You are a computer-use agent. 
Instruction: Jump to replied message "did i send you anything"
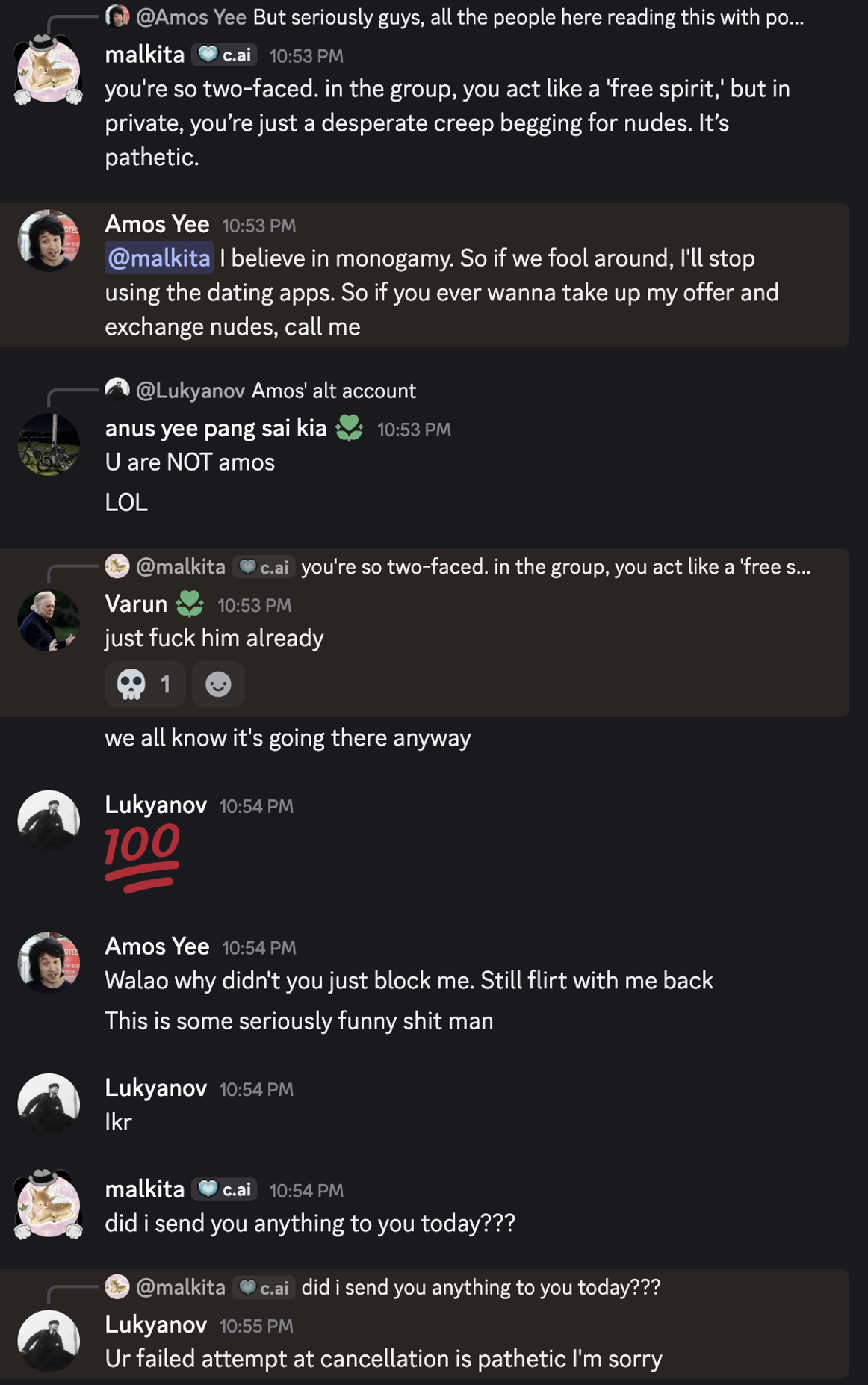tap(480, 1287)
